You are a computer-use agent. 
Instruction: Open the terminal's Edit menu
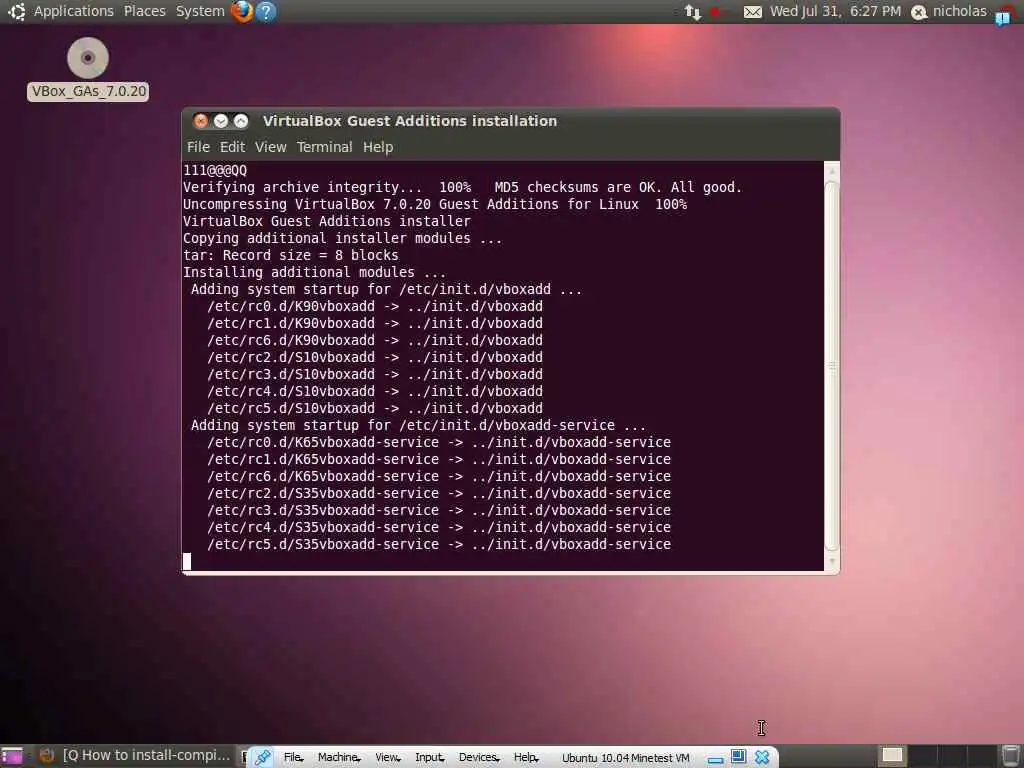[x=232, y=147]
